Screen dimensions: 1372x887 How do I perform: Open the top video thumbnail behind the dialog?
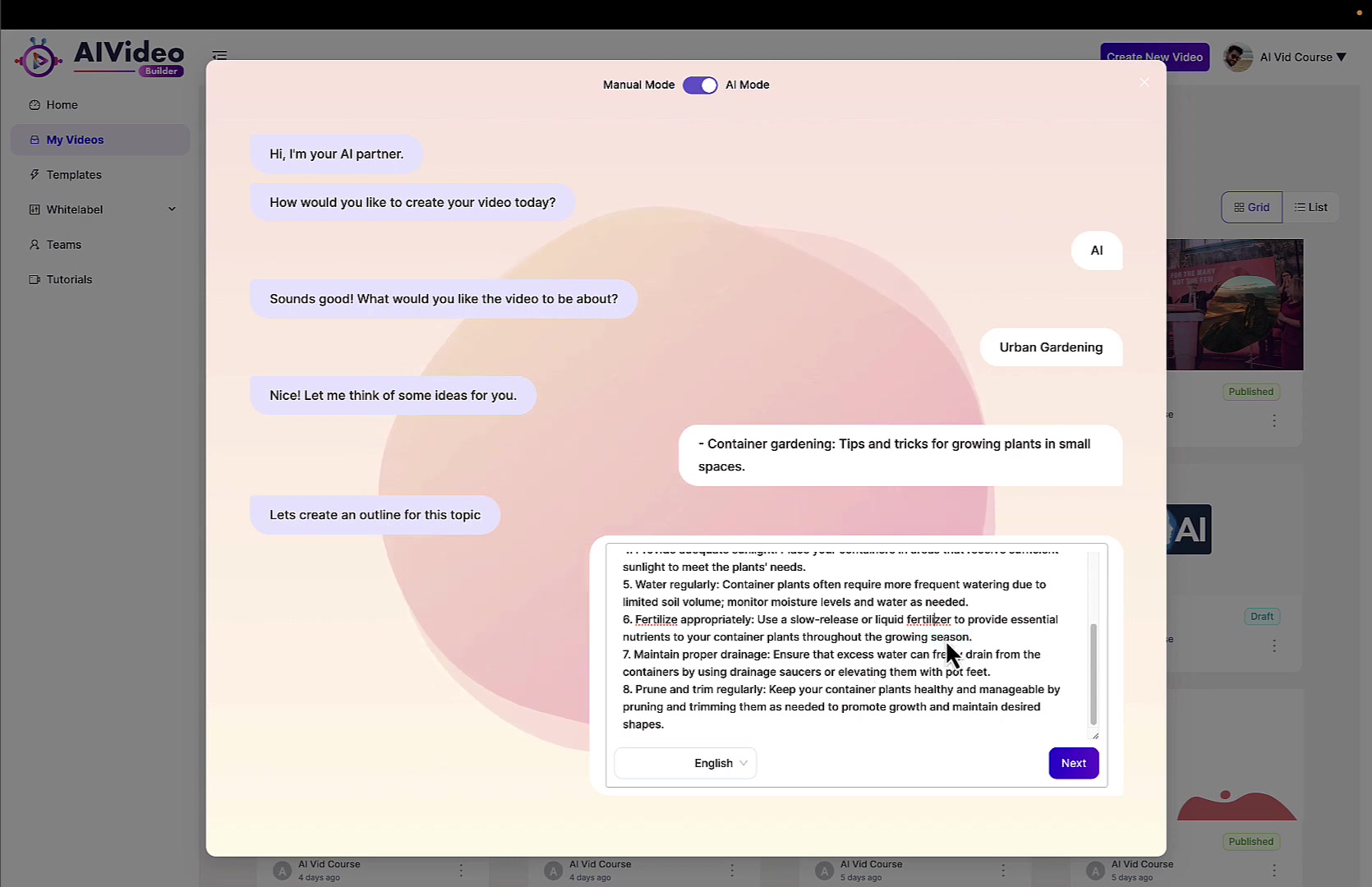click(x=1235, y=305)
